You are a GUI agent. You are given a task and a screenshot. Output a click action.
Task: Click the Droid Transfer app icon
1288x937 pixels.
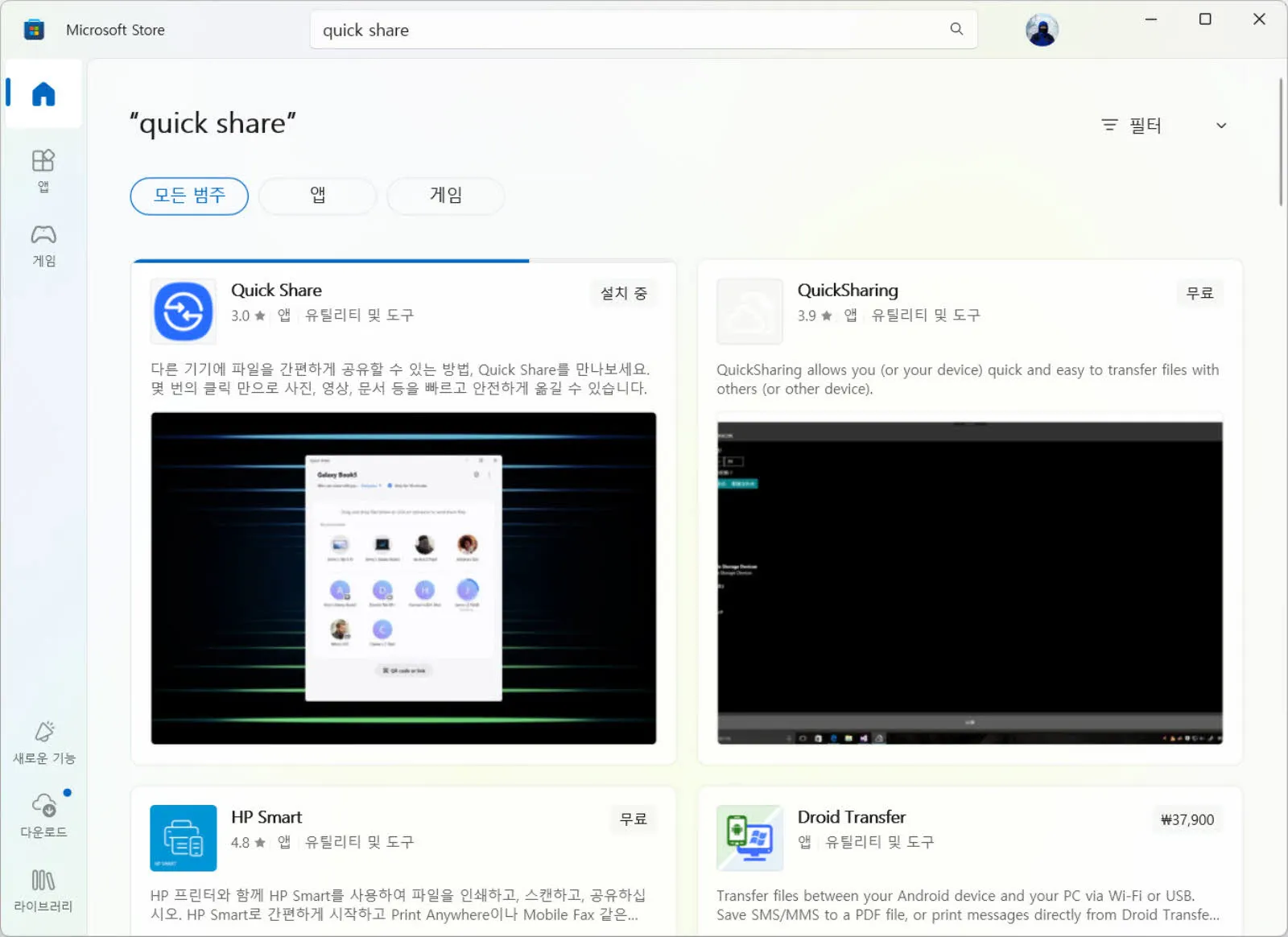tap(749, 838)
